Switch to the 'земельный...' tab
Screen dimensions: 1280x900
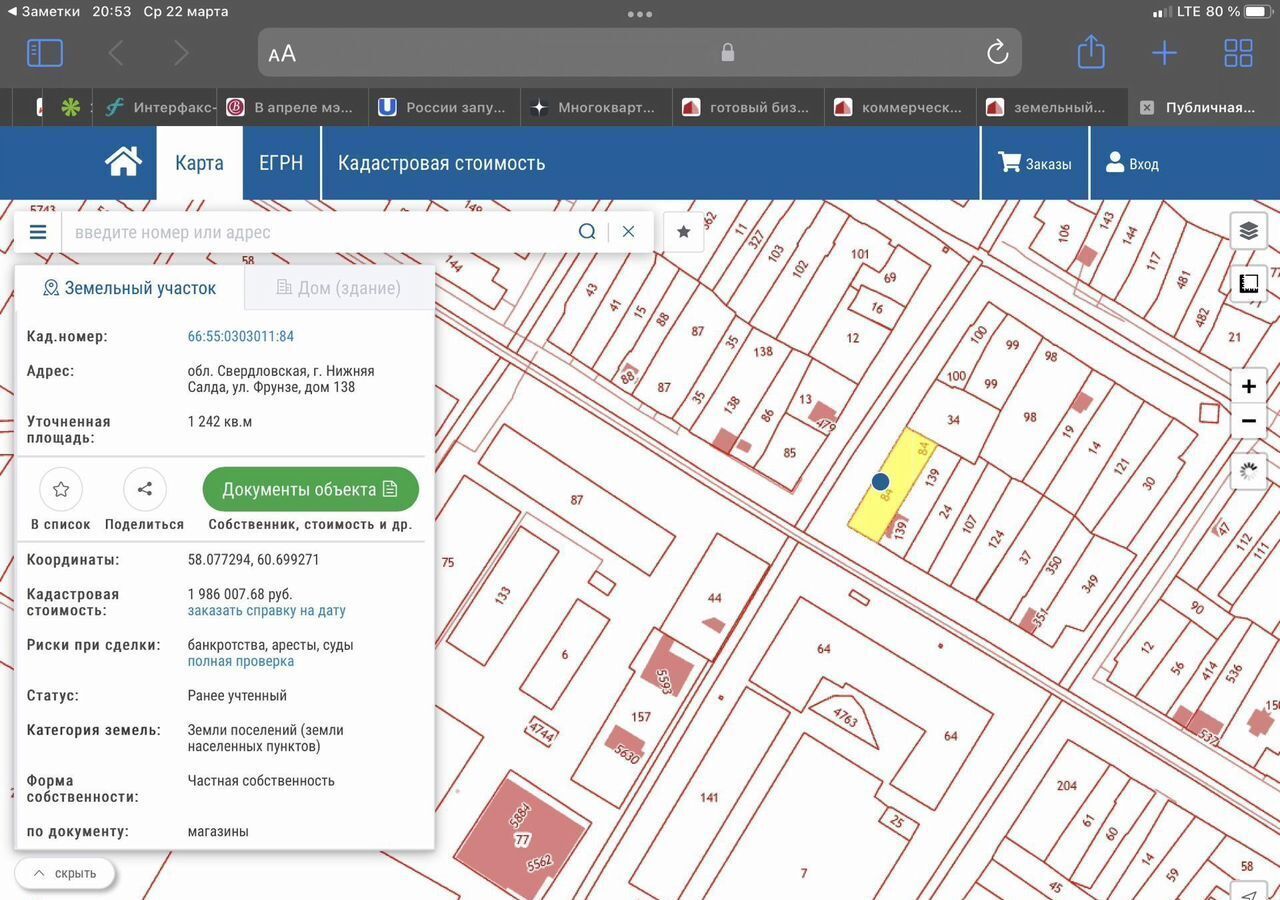click(x=1051, y=107)
